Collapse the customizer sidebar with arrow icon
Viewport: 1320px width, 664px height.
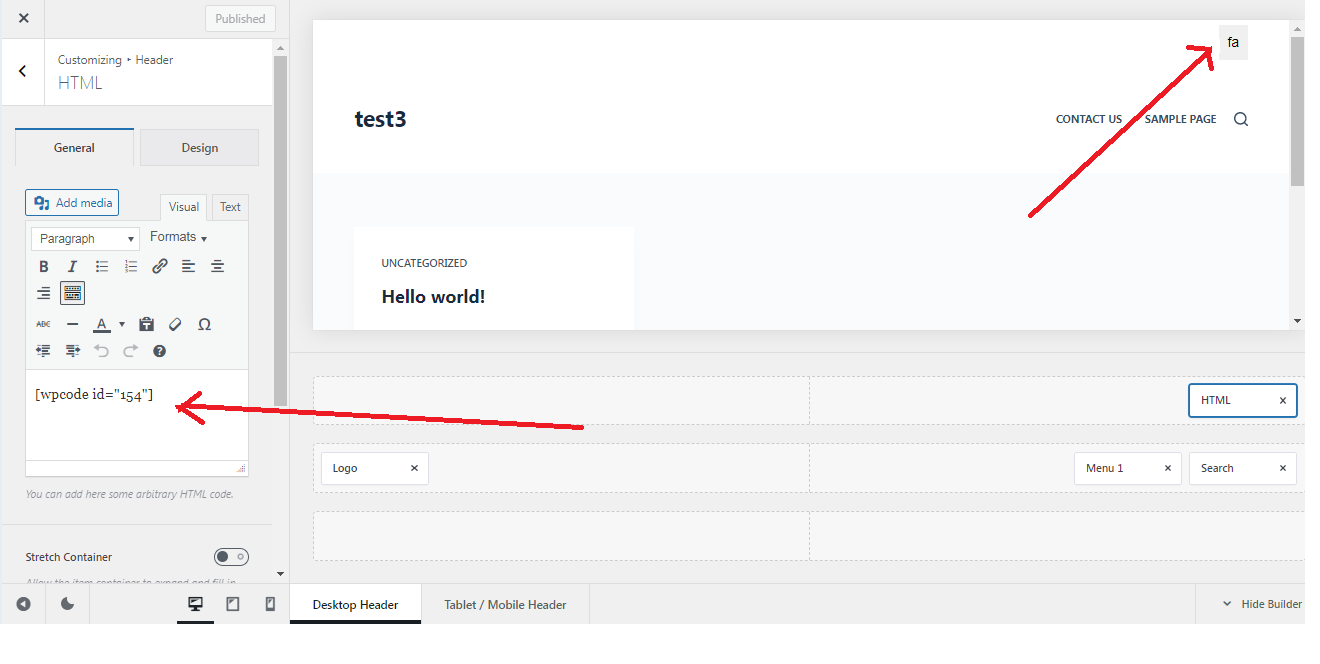click(23, 604)
